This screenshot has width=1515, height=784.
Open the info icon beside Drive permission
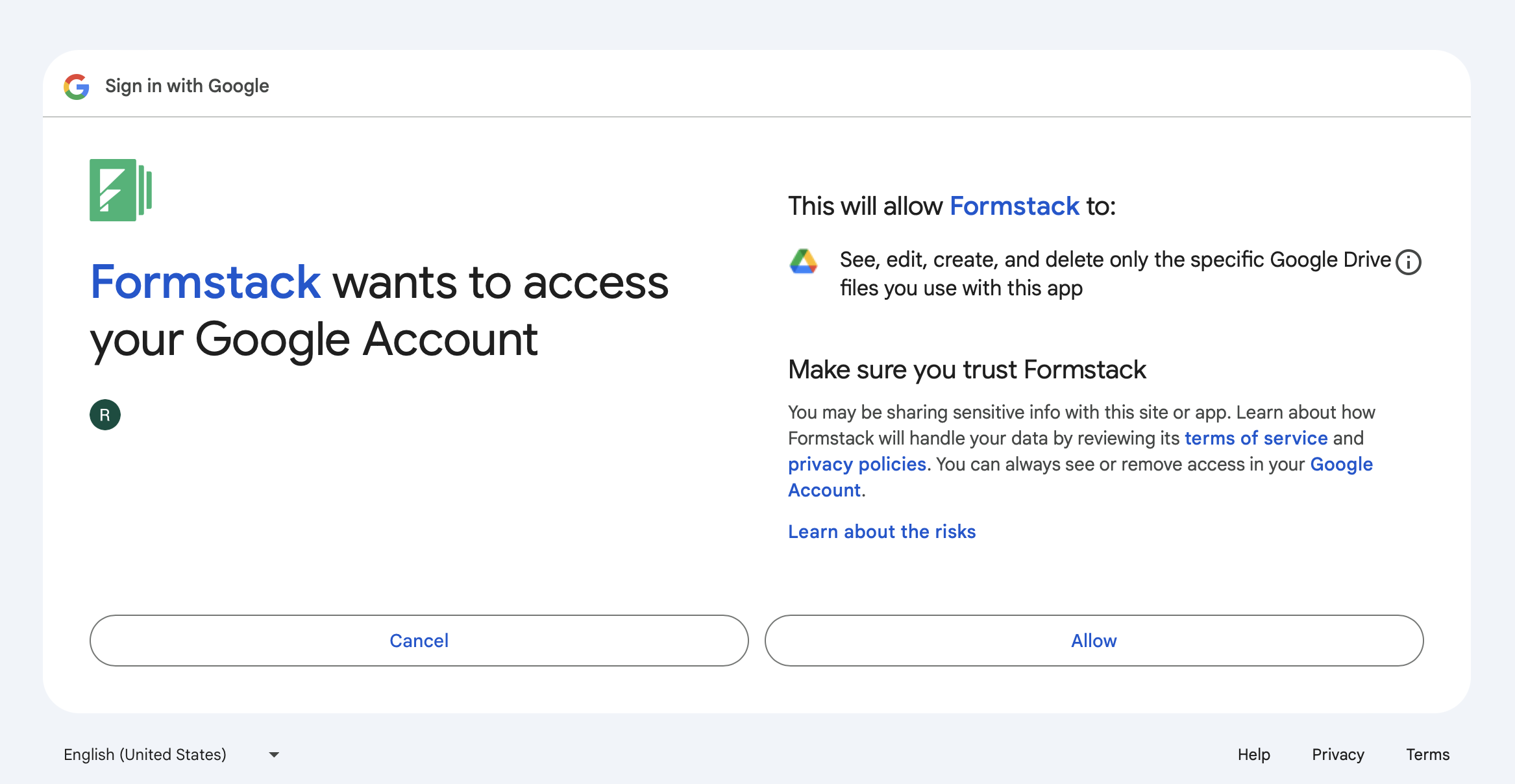[1408, 262]
